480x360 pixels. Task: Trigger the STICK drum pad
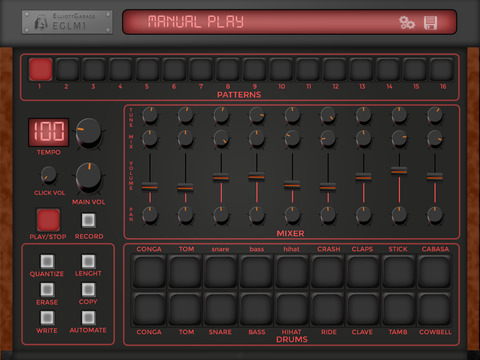[x=399, y=271]
